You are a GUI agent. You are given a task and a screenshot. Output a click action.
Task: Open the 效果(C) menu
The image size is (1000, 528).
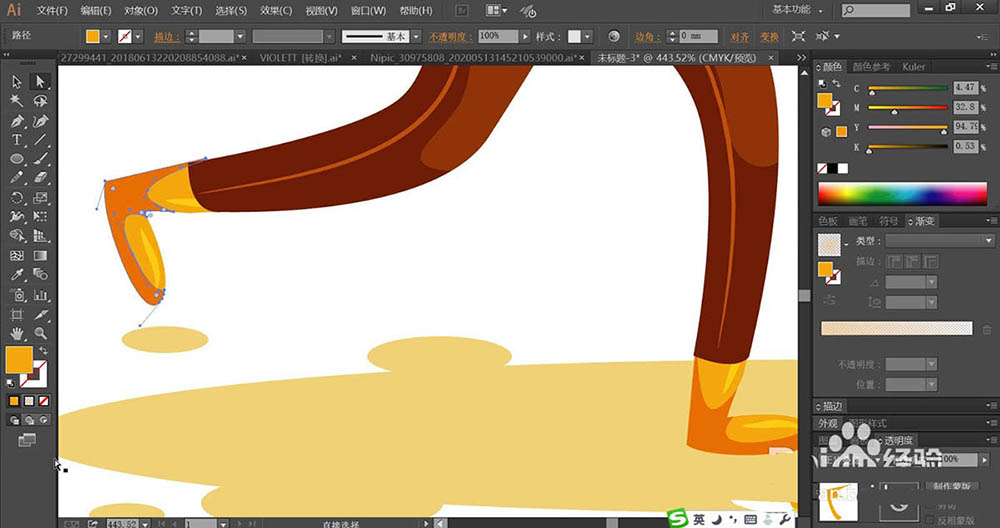click(x=276, y=11)
